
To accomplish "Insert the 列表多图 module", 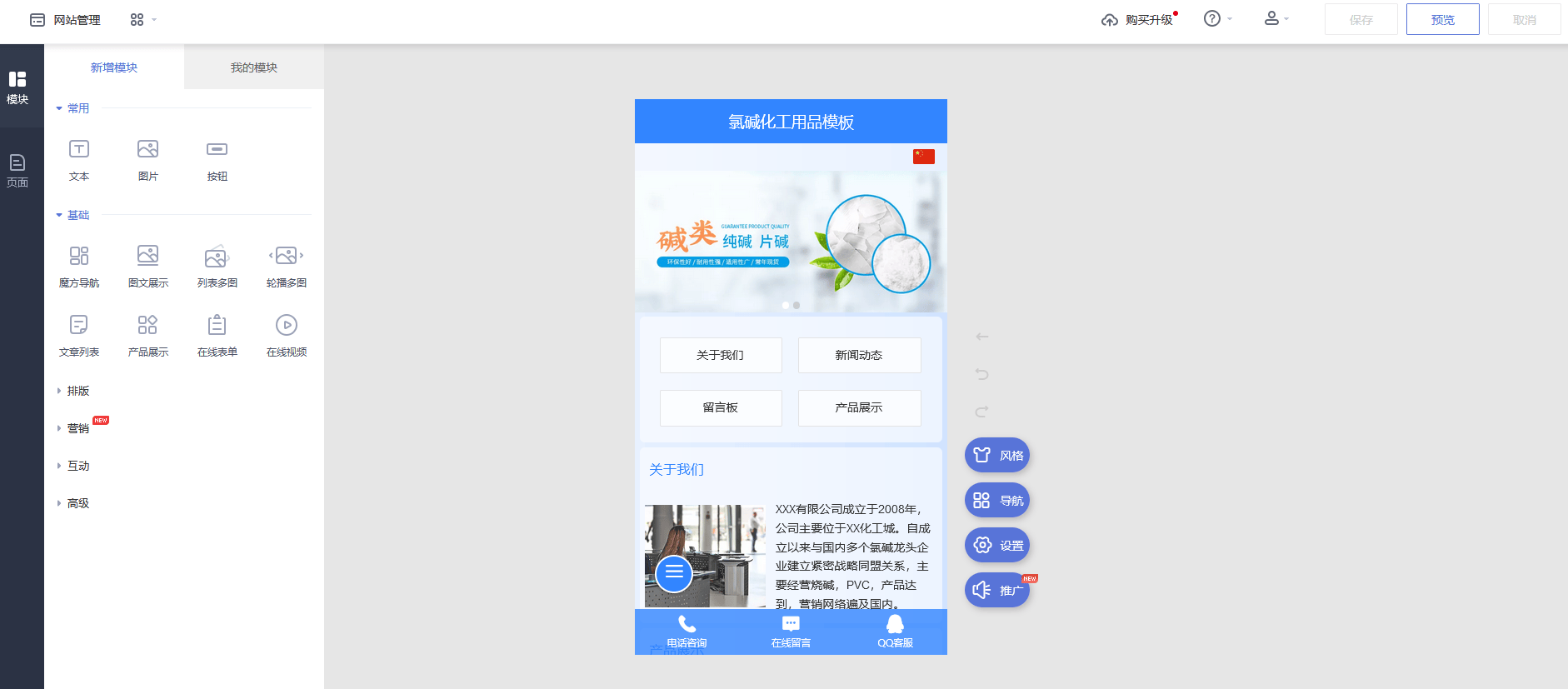I will [217, 267].
